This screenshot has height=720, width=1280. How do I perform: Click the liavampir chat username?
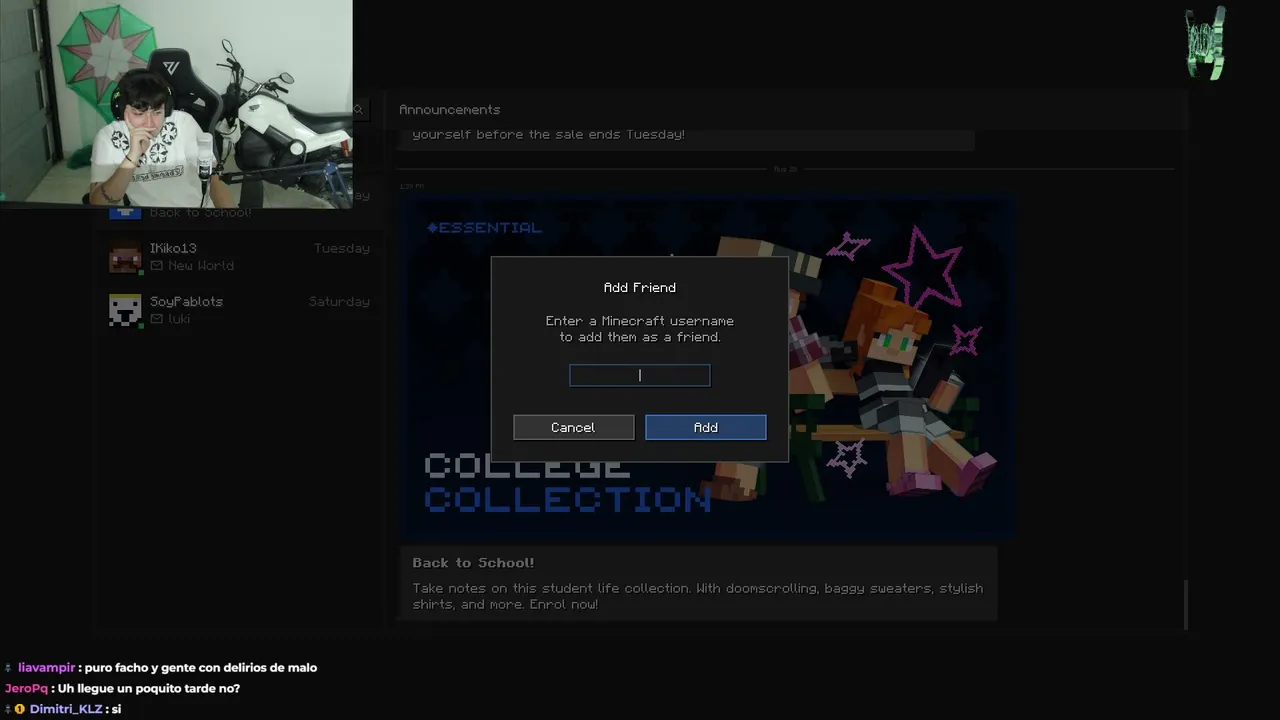tap(46, 668)
